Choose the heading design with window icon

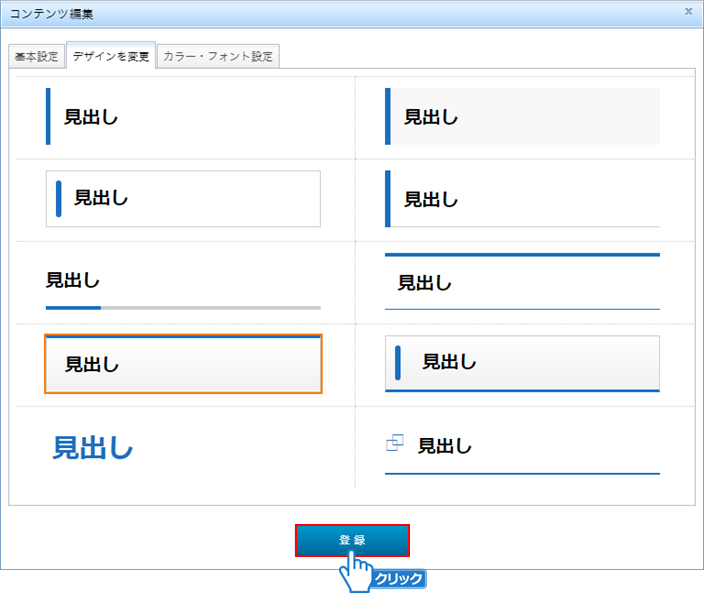tap(522, 447)
